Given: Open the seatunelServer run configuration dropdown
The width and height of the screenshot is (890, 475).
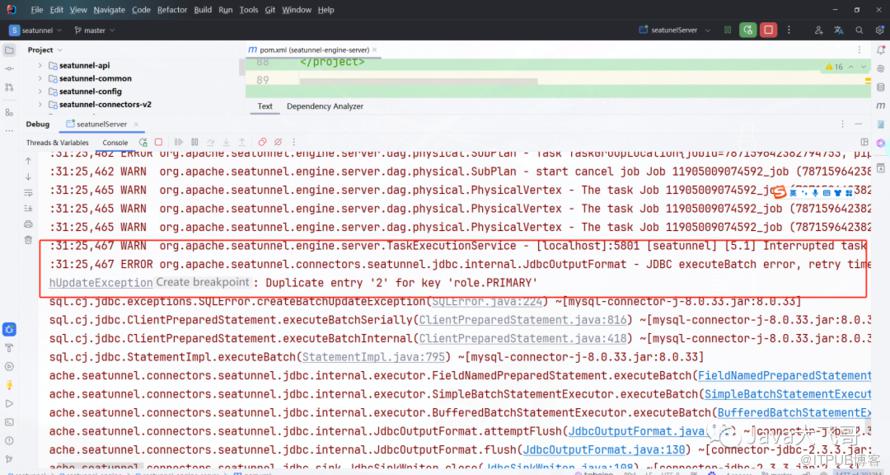Looking at the screenshot, I should point(674,30).
